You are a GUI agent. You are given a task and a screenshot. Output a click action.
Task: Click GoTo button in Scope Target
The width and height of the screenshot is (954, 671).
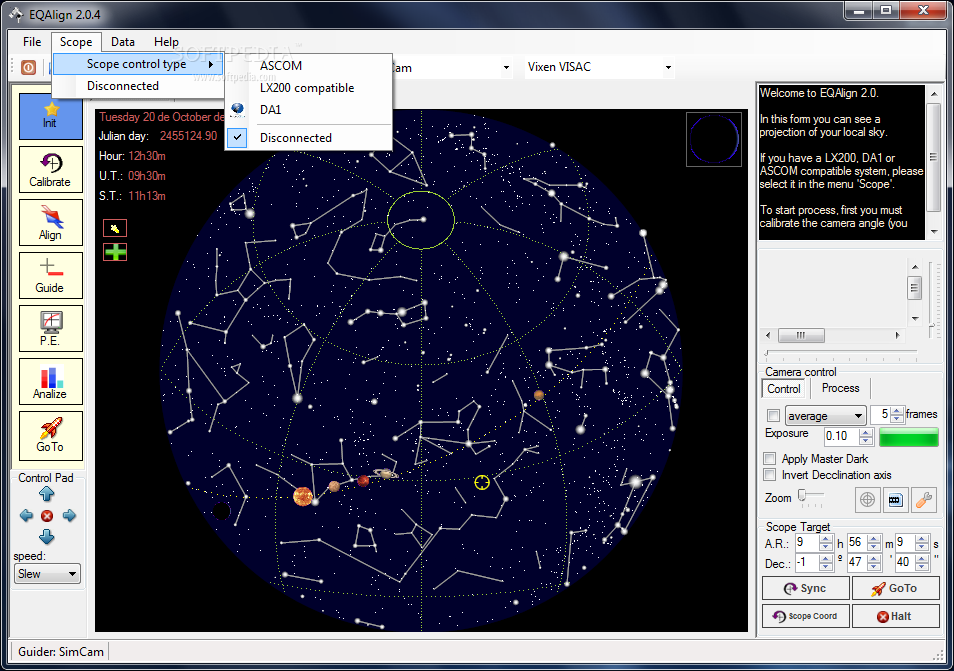point(895,588)
